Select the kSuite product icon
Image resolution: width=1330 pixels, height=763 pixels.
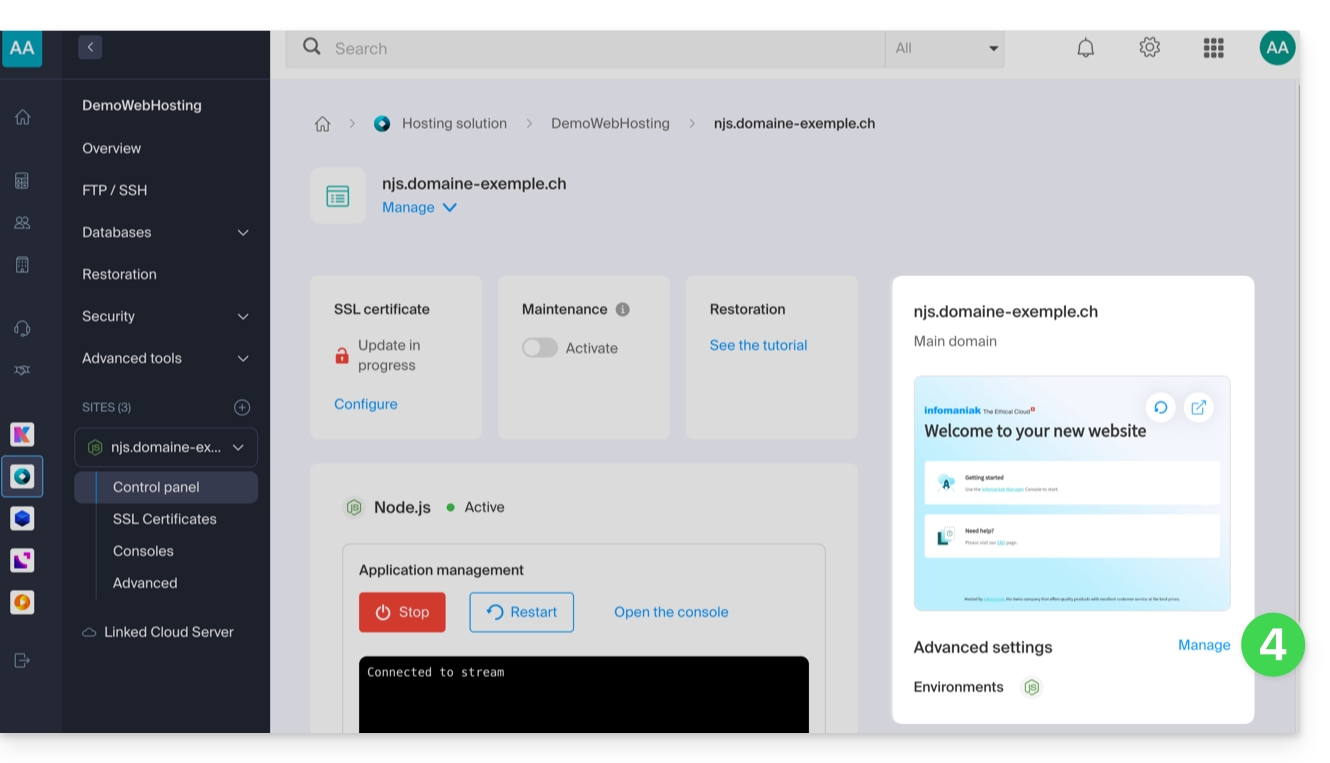tap(22, 434)
